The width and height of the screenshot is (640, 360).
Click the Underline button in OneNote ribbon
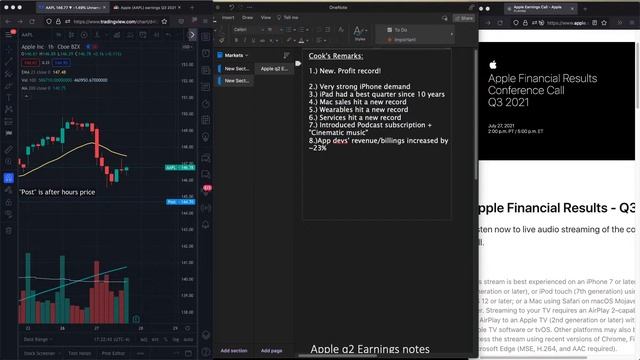click(253, 40)
